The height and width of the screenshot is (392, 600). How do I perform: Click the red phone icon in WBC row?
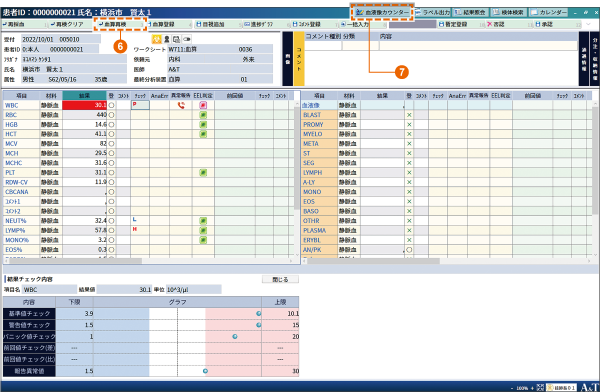coord(181,105)
